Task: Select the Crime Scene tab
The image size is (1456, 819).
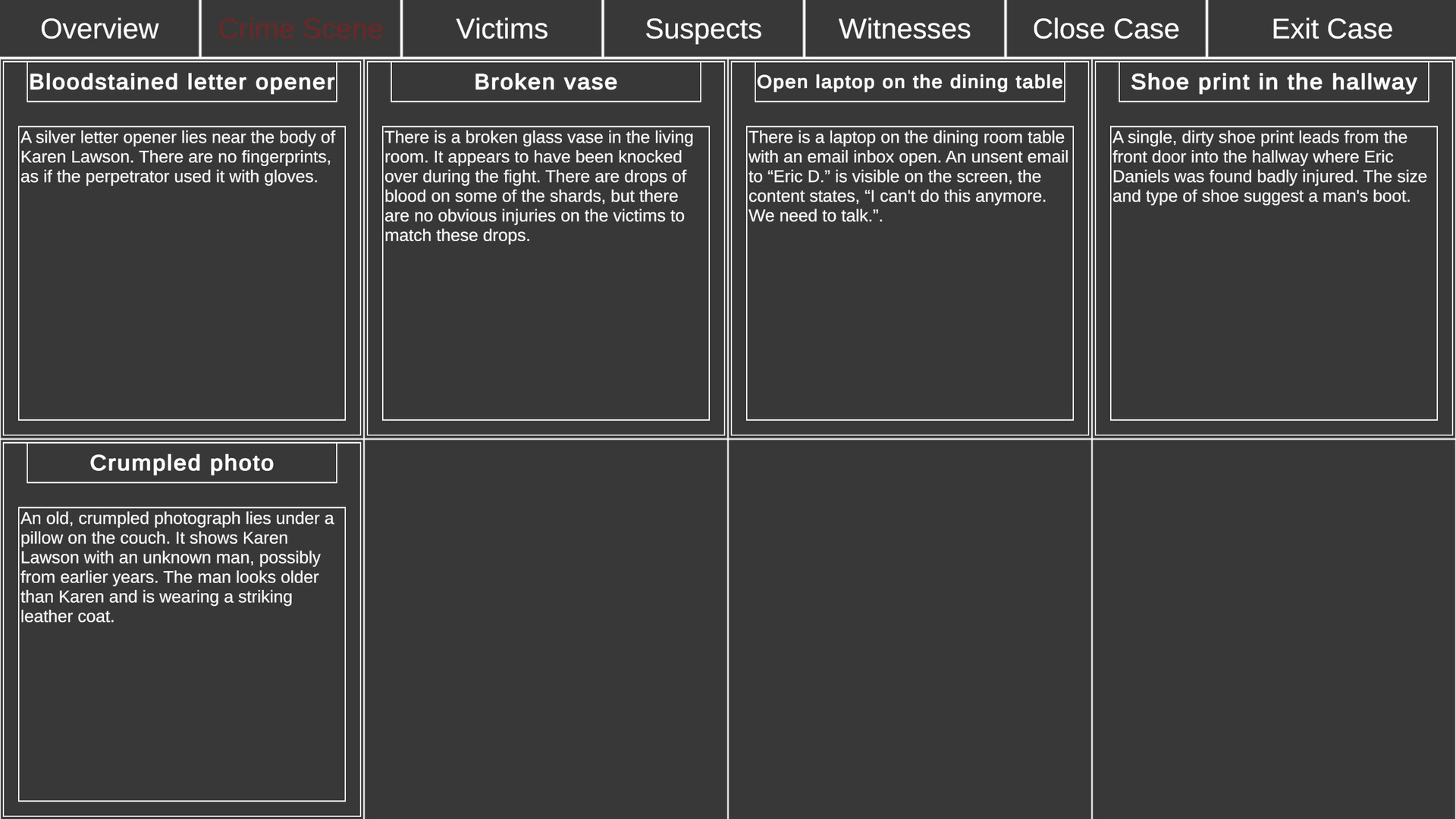Action: click(x=300, y=29)
